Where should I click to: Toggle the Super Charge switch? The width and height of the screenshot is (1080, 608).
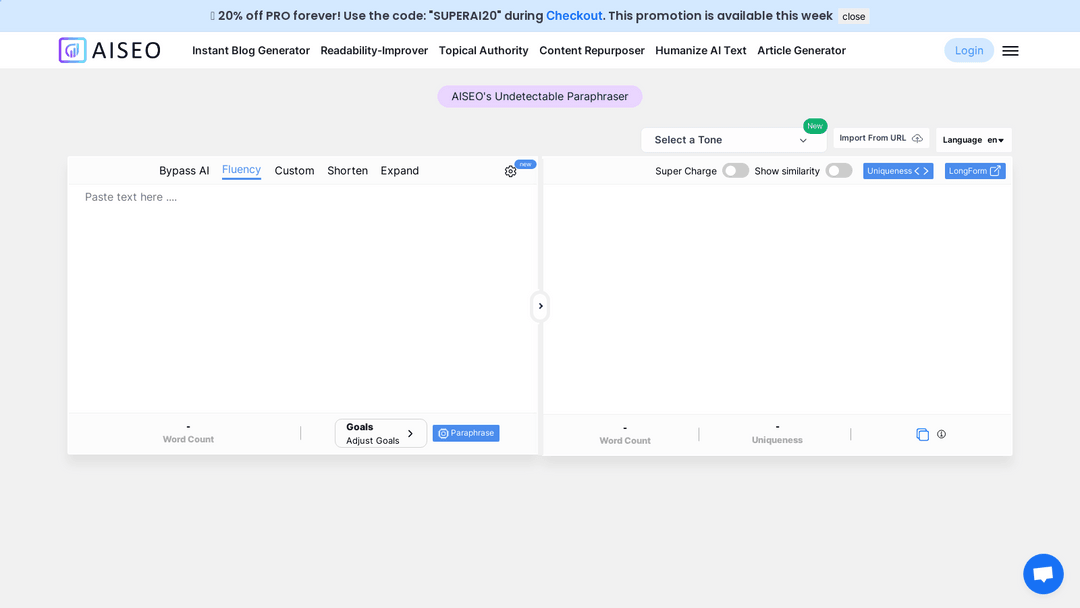tap(736, 171)
